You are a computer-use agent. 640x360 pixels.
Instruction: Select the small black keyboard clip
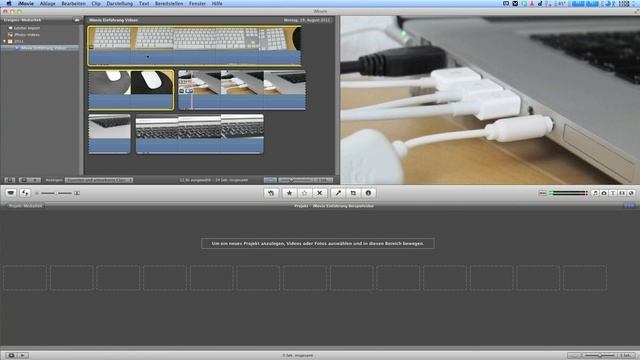click(x=109, y=134)
